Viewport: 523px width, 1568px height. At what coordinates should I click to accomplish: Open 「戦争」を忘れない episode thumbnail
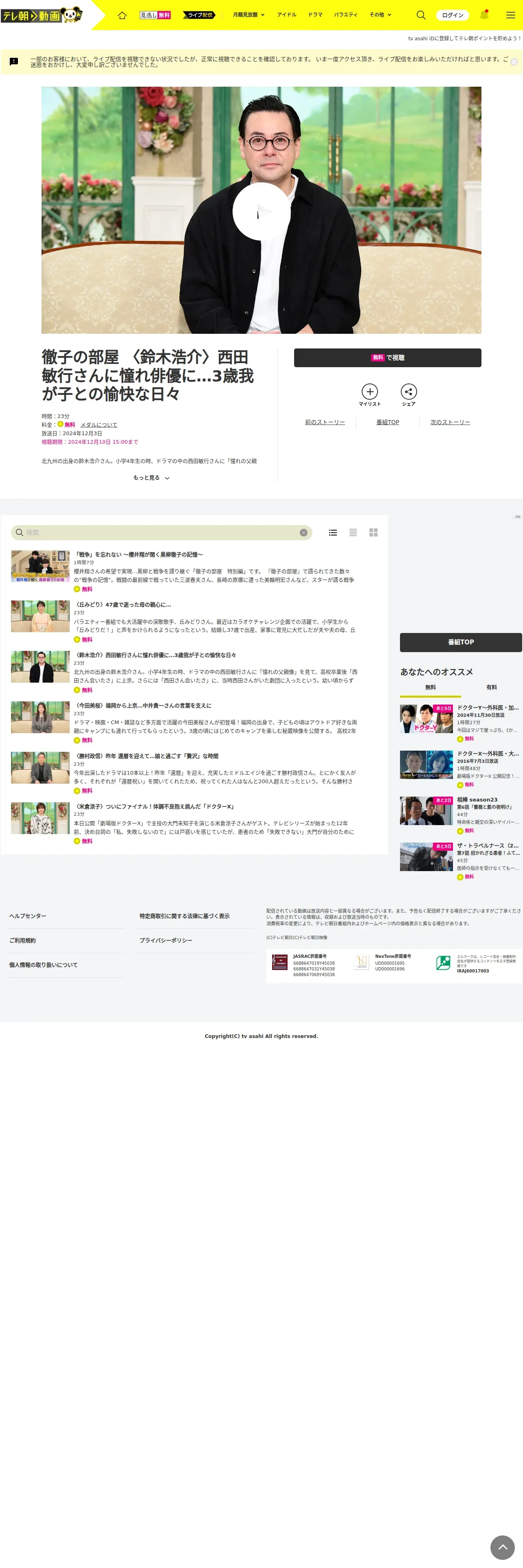[x=40, y=567]
